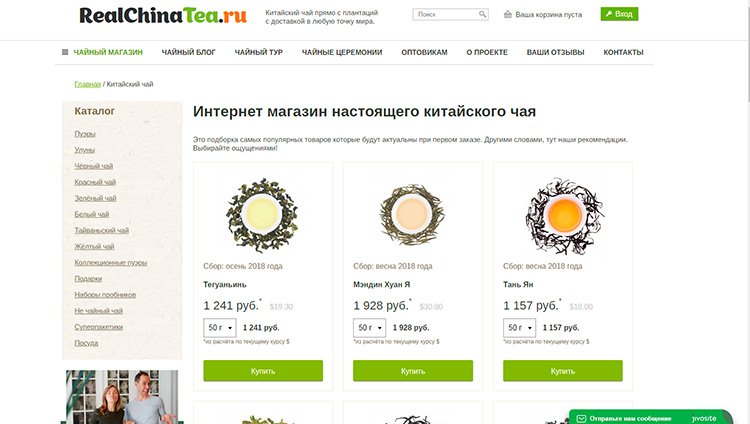Expand the weight dropdown for Тегуаньинь
The image size is (750, 424).
(x=220, y=328)
